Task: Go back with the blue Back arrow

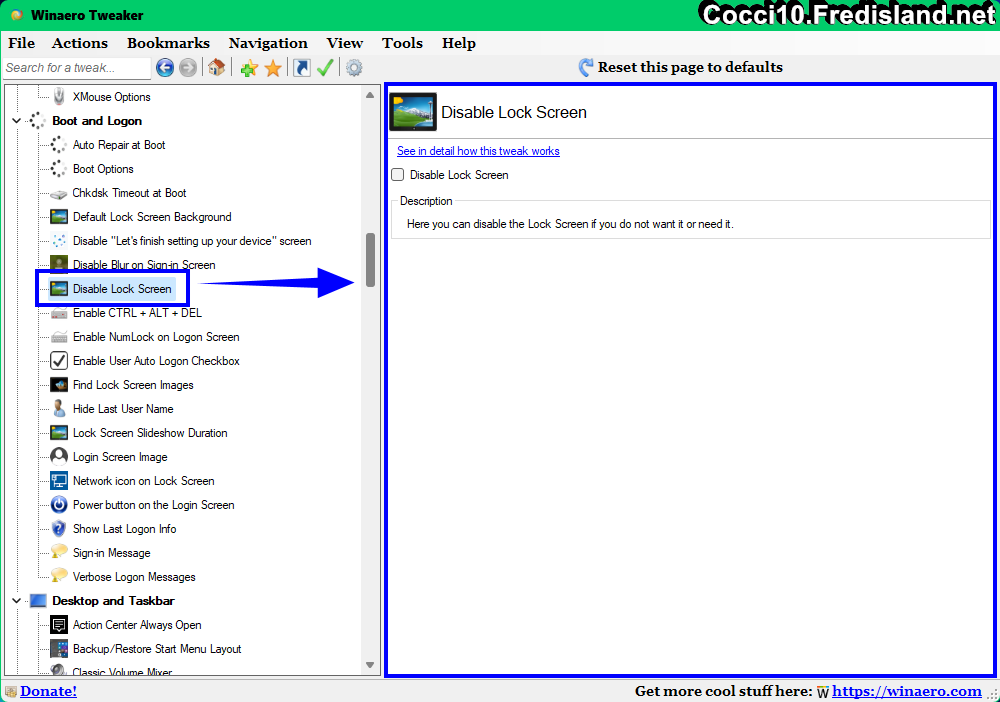Action: (165, 68)
